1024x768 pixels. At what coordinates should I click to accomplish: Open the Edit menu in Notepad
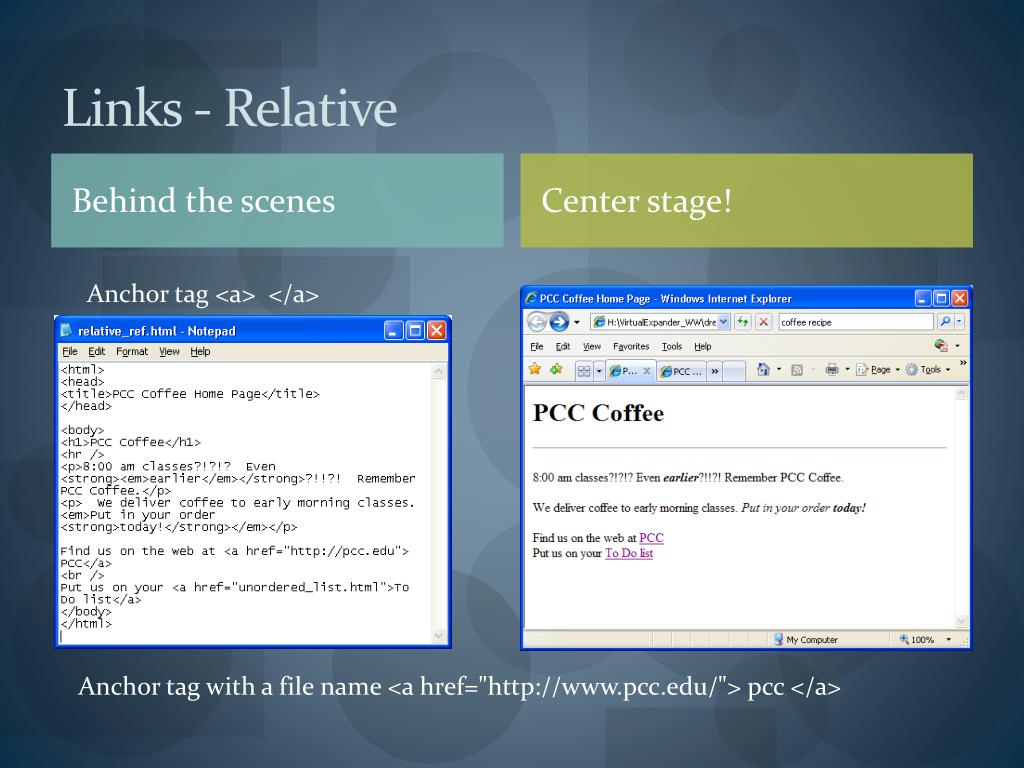tap(97, 351)
